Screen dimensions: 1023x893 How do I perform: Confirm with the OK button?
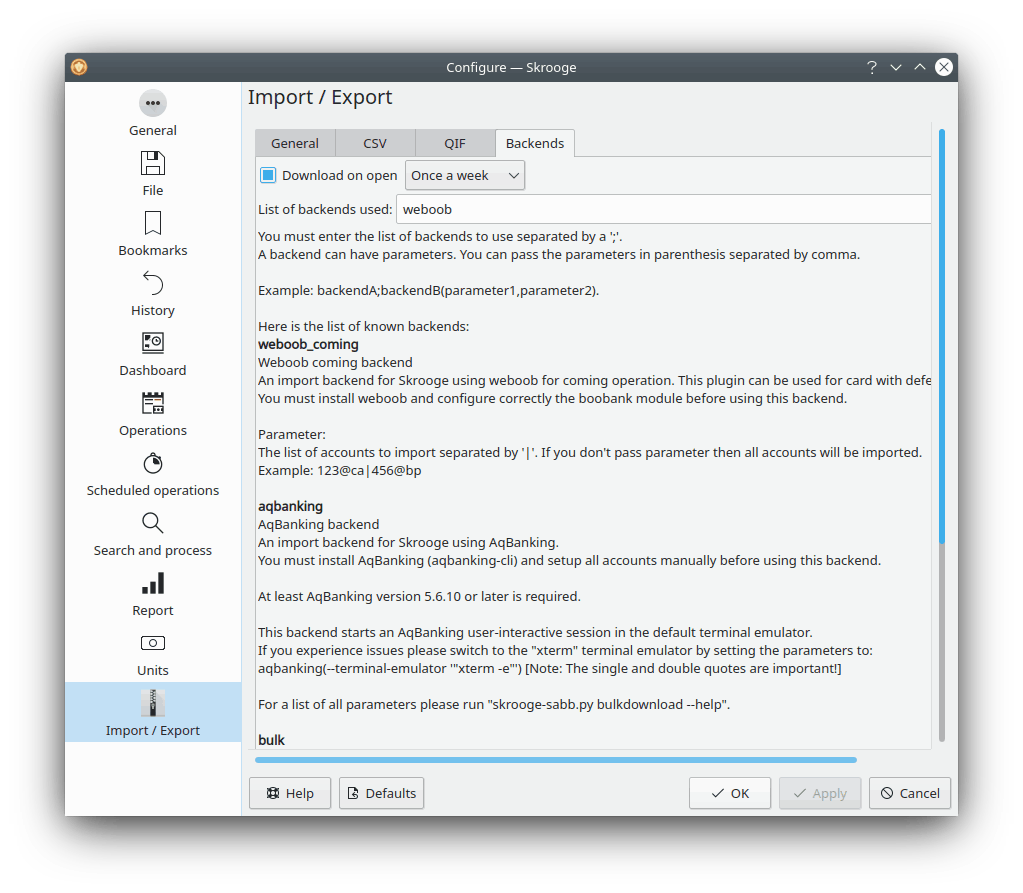tap(730, 793)
